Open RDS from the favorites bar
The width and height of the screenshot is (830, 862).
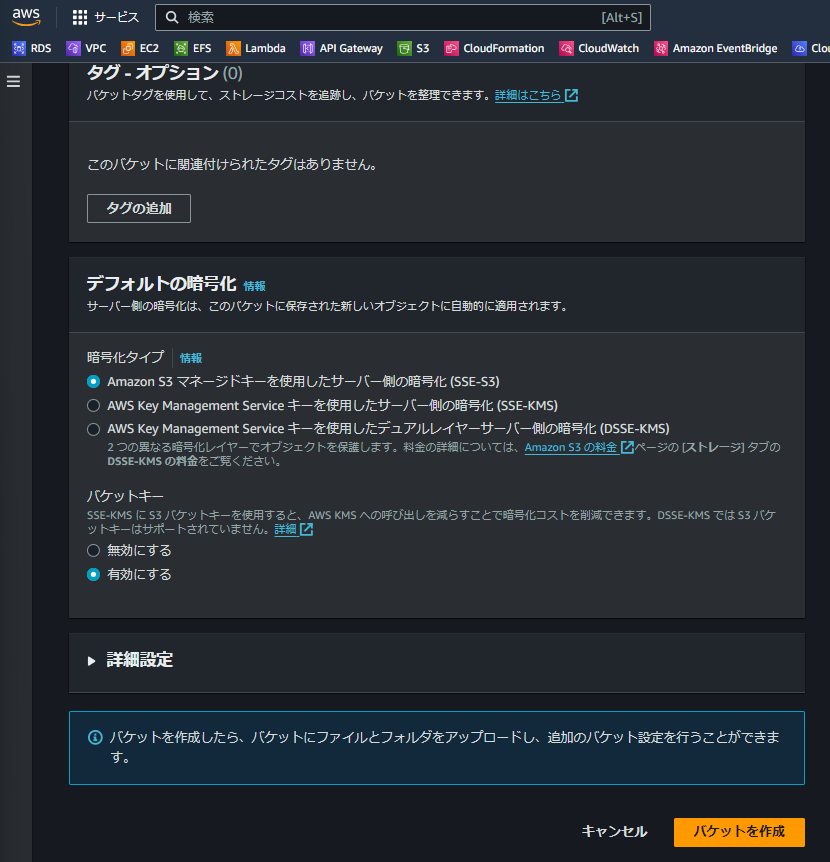coord(32,47)
